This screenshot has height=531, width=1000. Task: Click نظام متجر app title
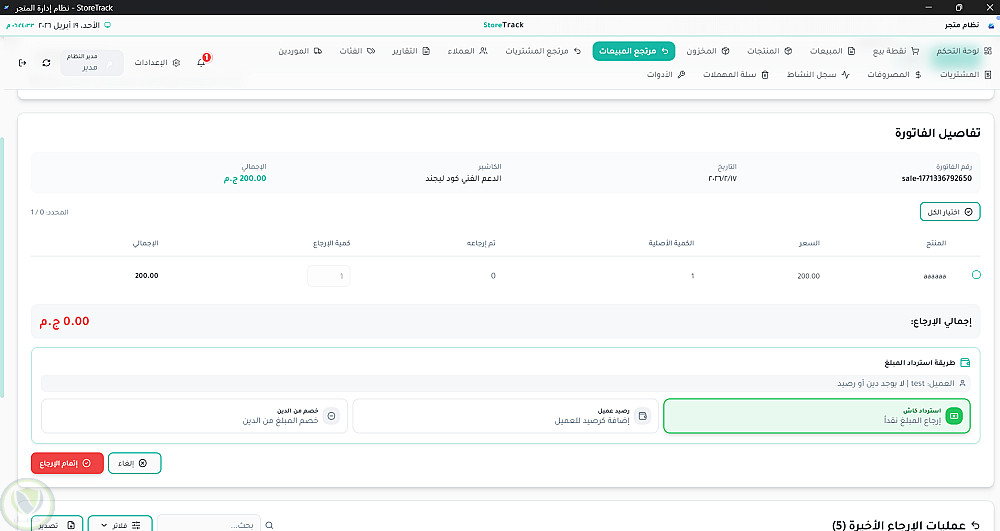[x=962, y=25]
